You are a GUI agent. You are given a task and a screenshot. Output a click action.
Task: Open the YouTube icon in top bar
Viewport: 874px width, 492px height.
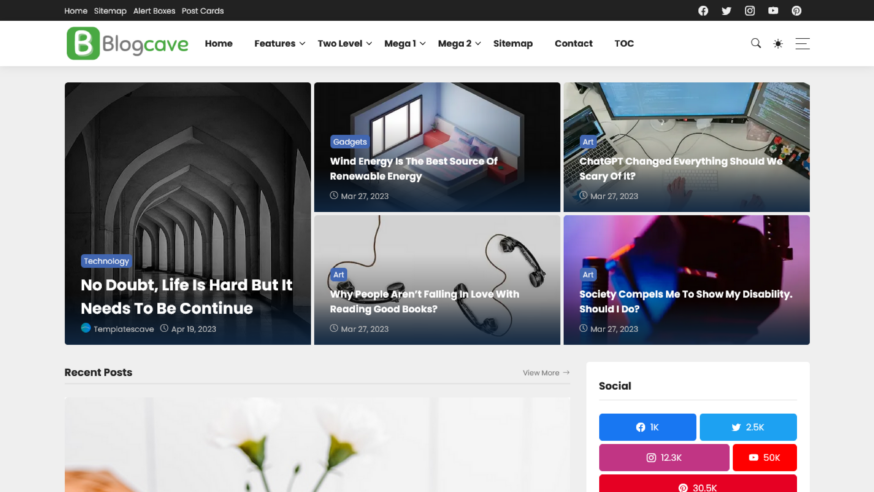click(x=773, y=11)
